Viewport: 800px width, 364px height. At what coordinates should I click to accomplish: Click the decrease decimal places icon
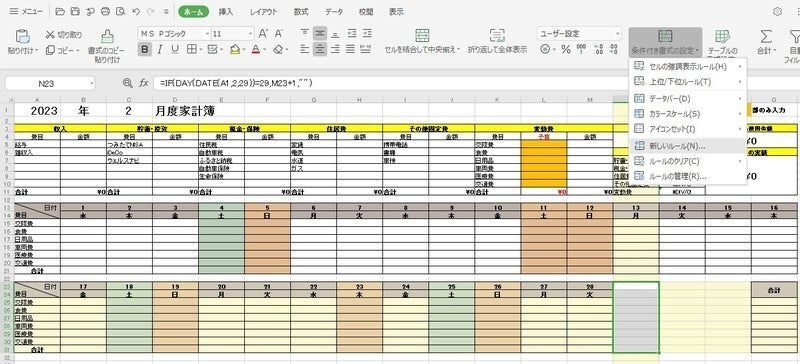(614, 50)
